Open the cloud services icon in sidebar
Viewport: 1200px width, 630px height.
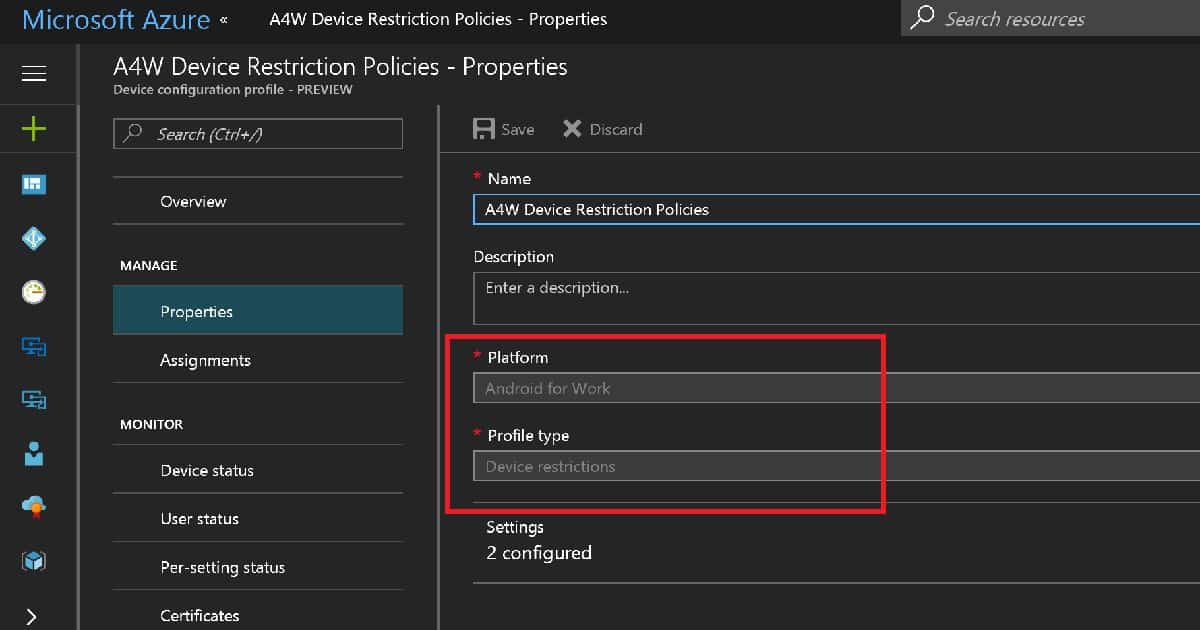pyautogui.click(x=34, y=507)
